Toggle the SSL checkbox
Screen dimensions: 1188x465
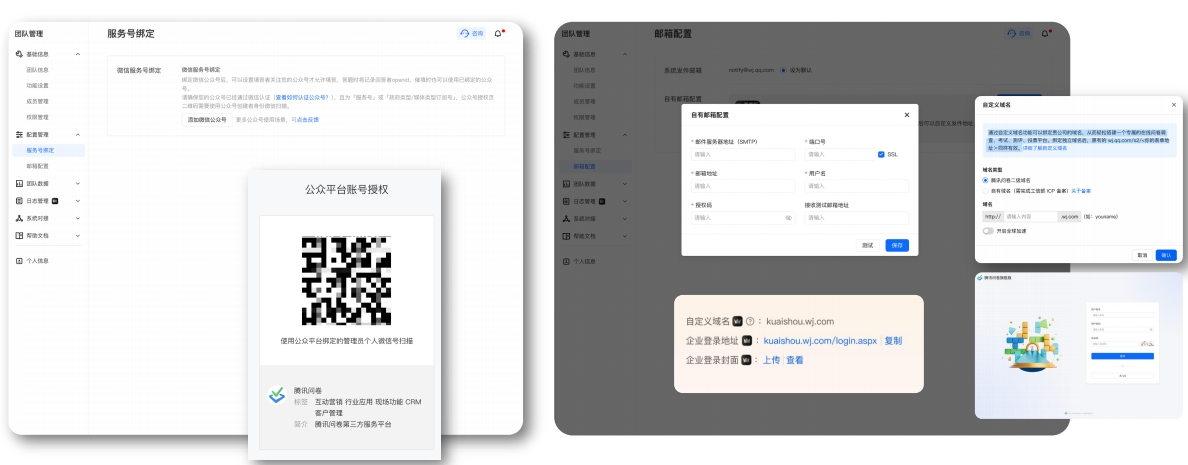(880, 154)
